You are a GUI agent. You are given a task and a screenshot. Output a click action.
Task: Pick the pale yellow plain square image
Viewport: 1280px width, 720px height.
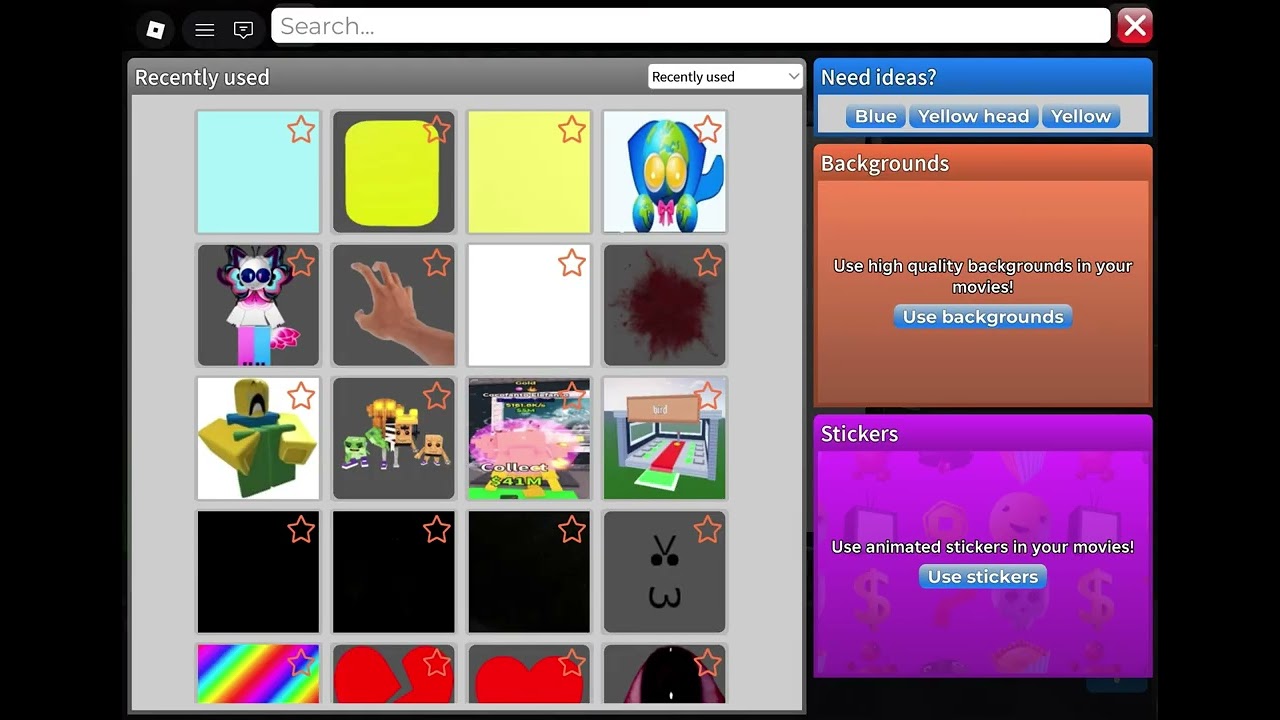(x=529, y=172)
